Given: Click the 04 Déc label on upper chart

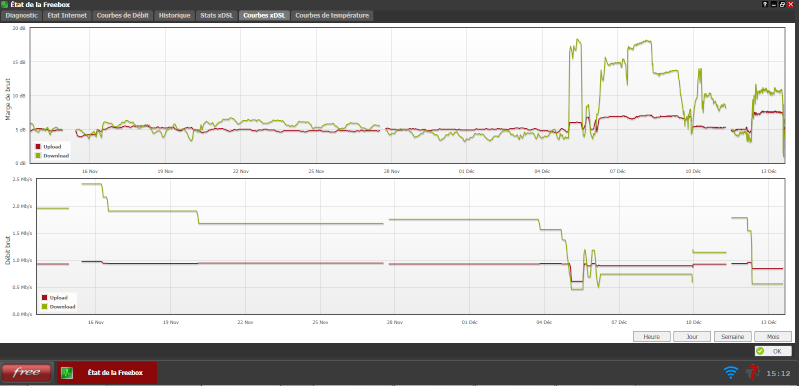Looking at the screenshot, I should [x=542, y=171].
